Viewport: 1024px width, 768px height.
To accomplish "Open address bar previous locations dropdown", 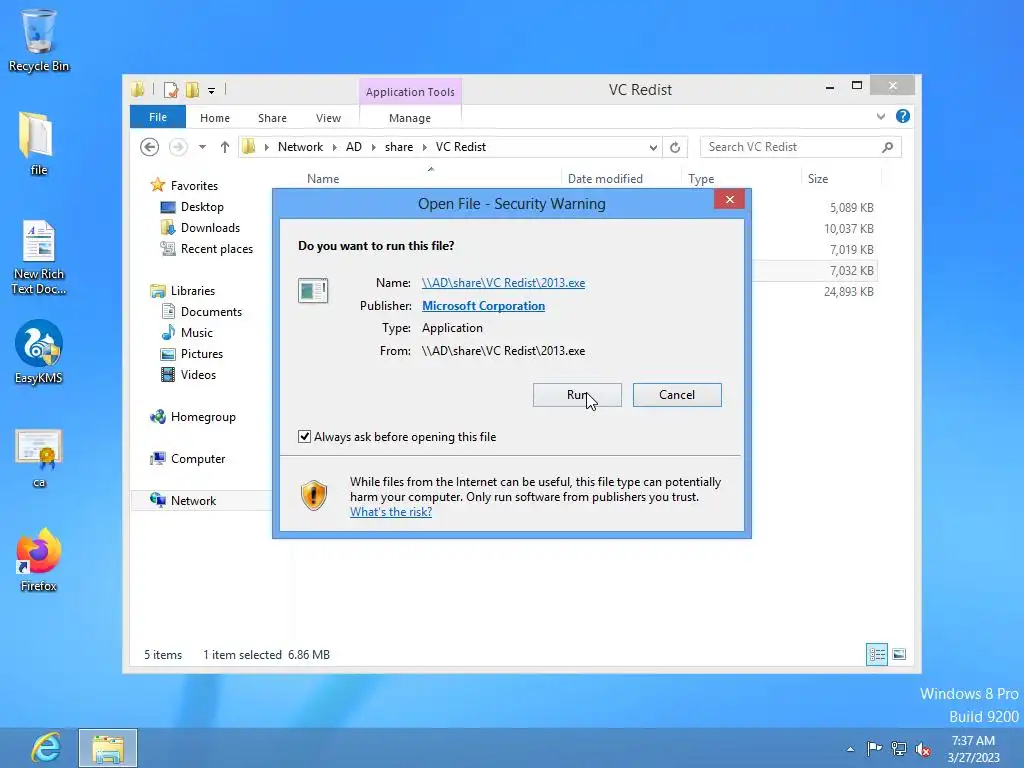I will (x=653, y=148).
